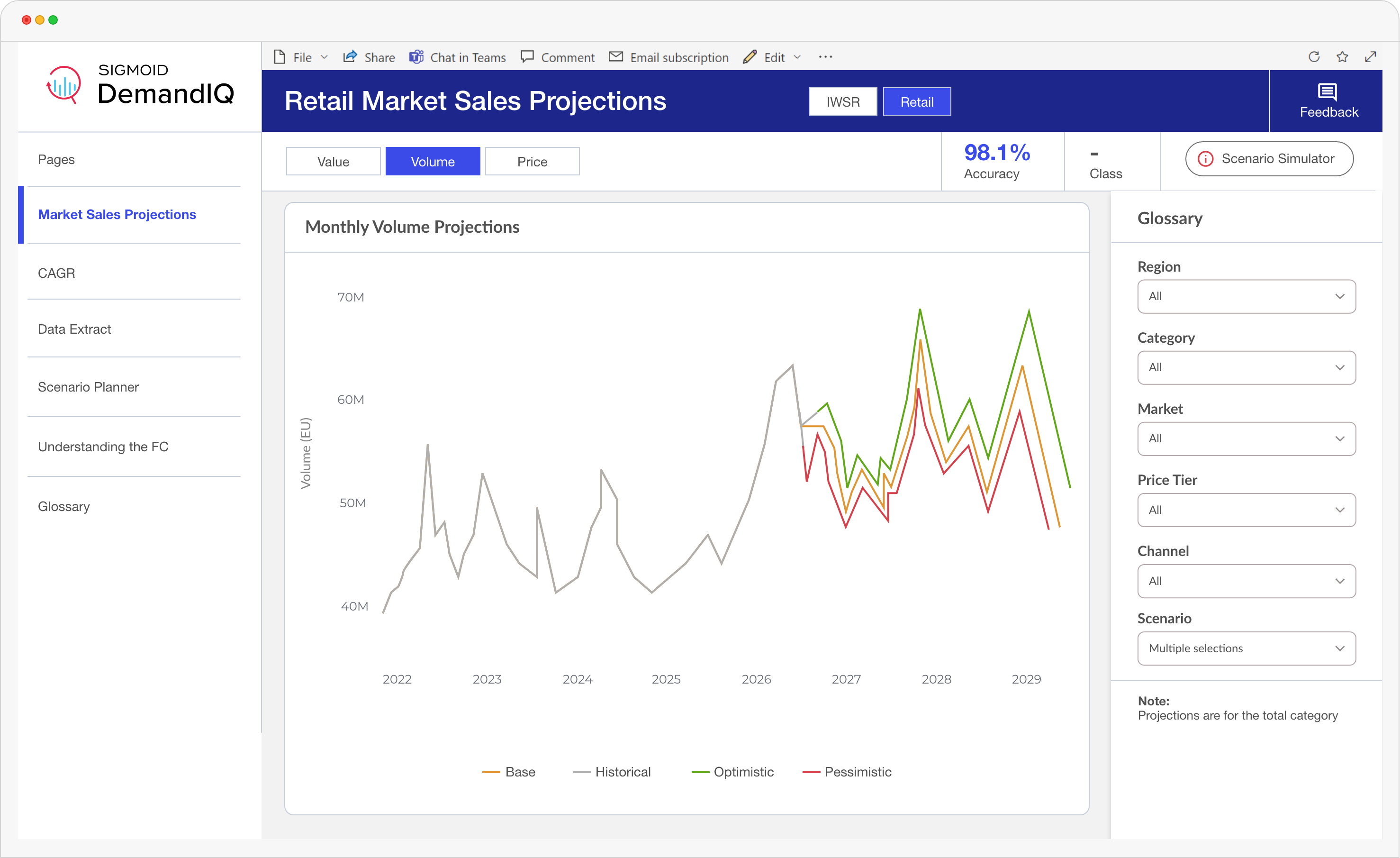Click the refresh icon in toolbar
The image size is (1400, 858).
(1314, 57)
